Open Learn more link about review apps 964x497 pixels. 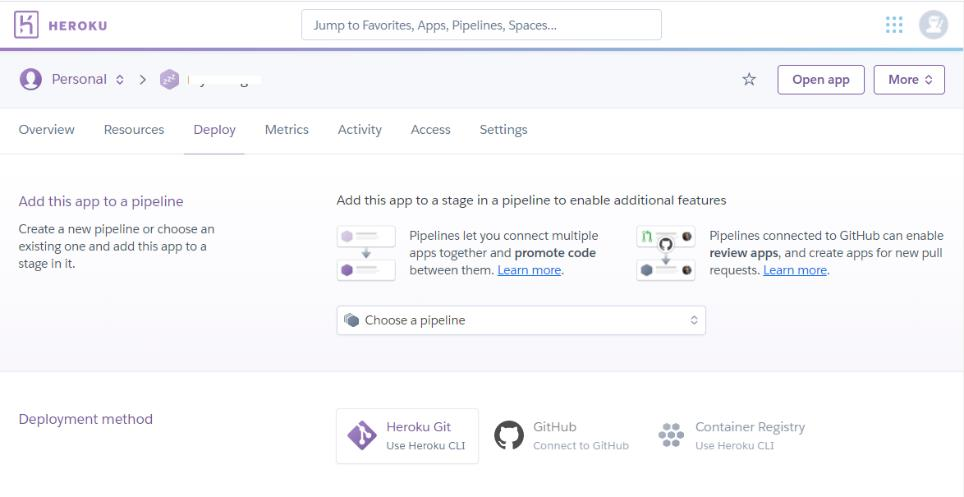tap(795, 270)
